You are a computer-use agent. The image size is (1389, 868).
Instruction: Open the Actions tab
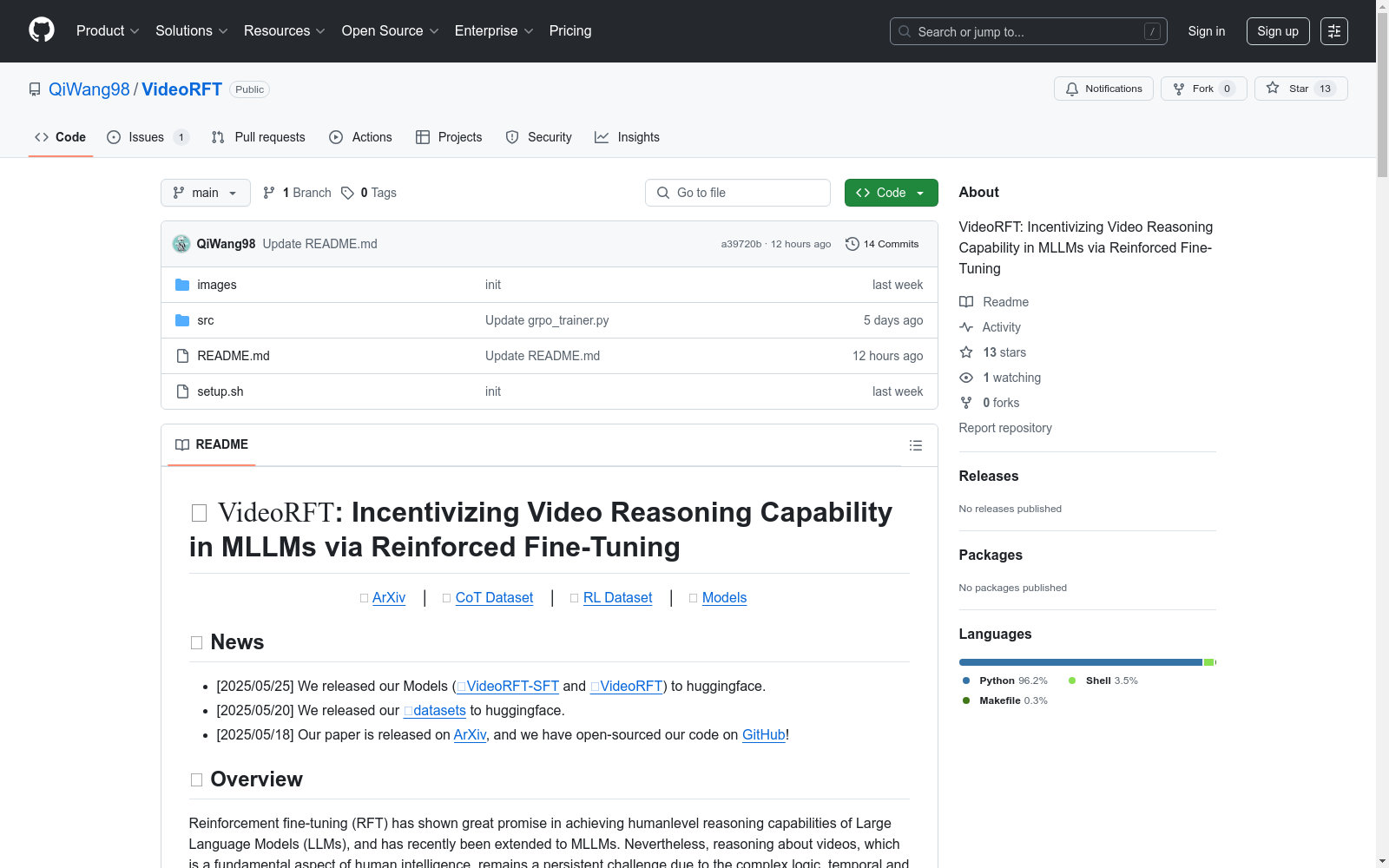tap(361, 137)
